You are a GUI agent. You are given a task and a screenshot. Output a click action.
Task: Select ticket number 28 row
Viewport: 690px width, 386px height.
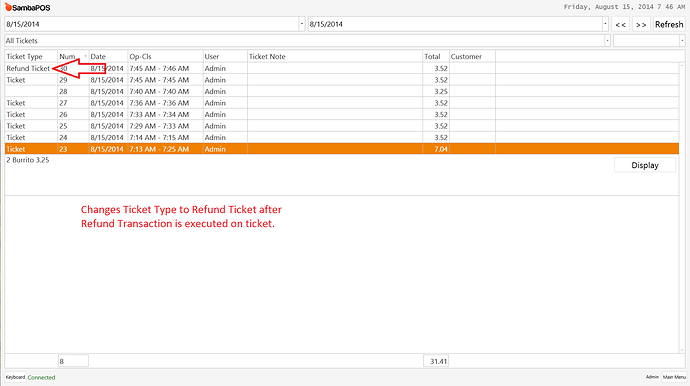tap(341, 91)
